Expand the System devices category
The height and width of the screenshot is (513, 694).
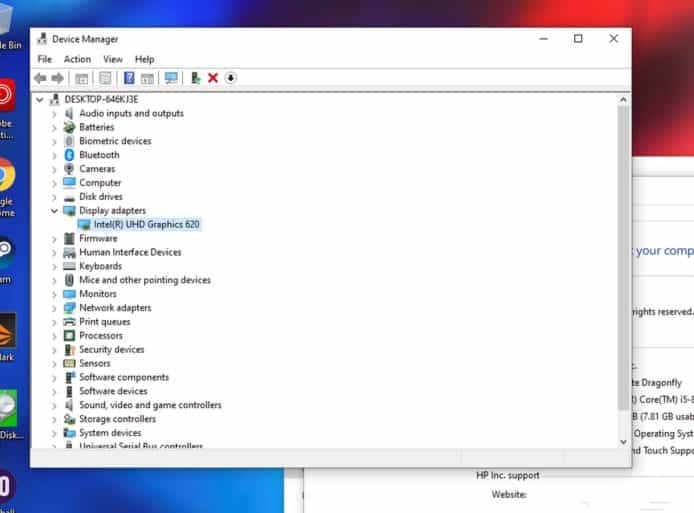(x=54, y=433)
